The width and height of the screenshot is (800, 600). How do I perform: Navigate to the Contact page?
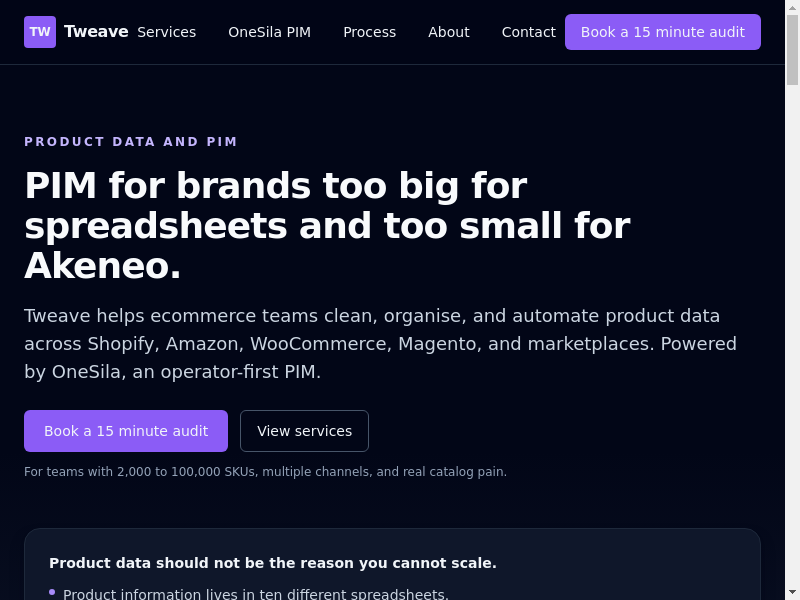pos(528,32)
